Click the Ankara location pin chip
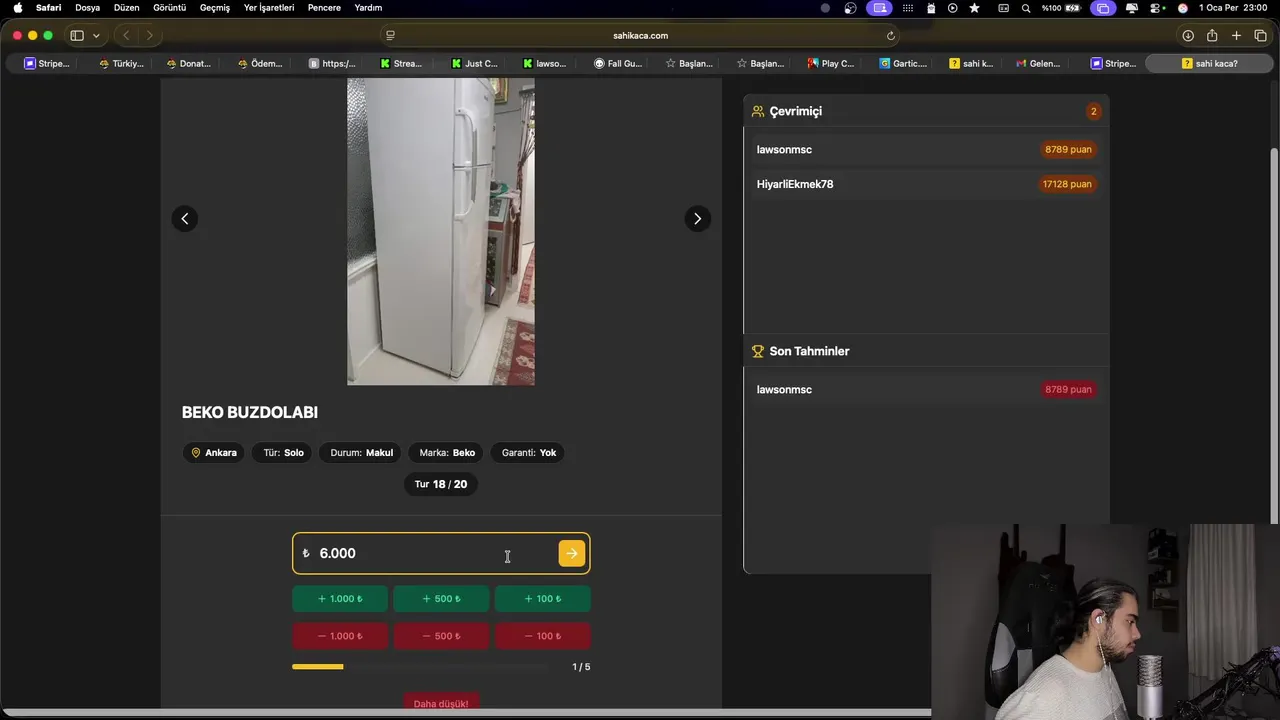Screen dimensions: 1280x720 214,453
